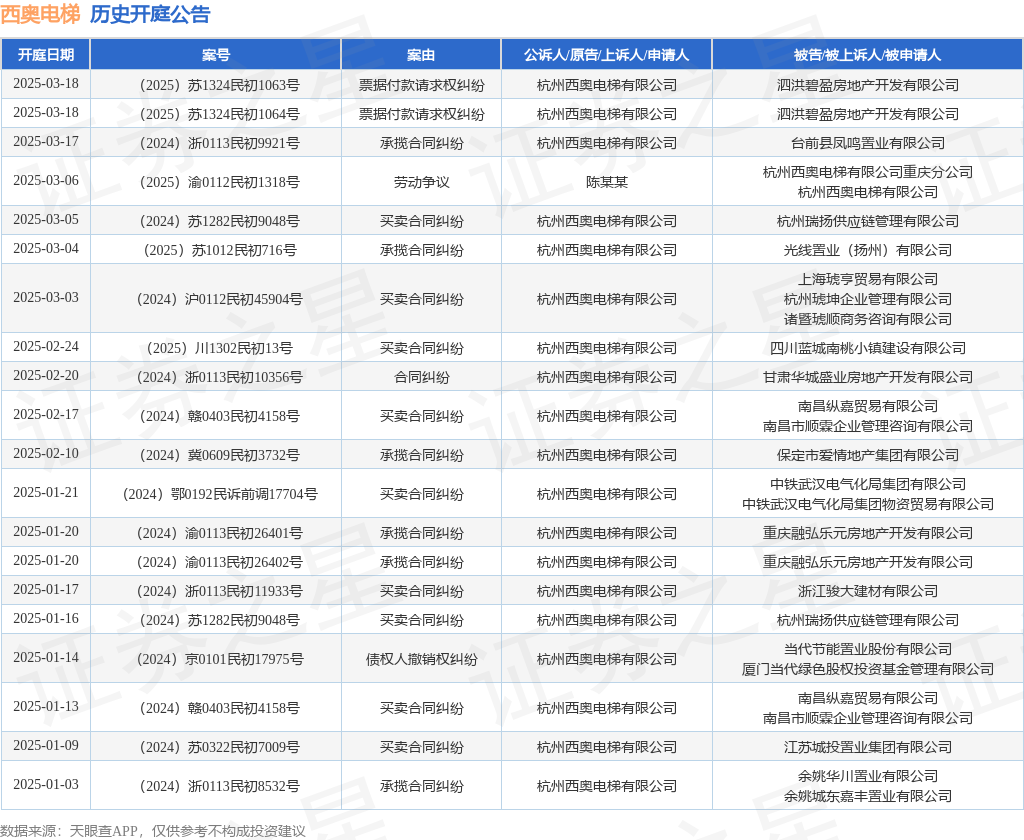Click the 债权人撤销权纠纷 cell

coord(421,659)
